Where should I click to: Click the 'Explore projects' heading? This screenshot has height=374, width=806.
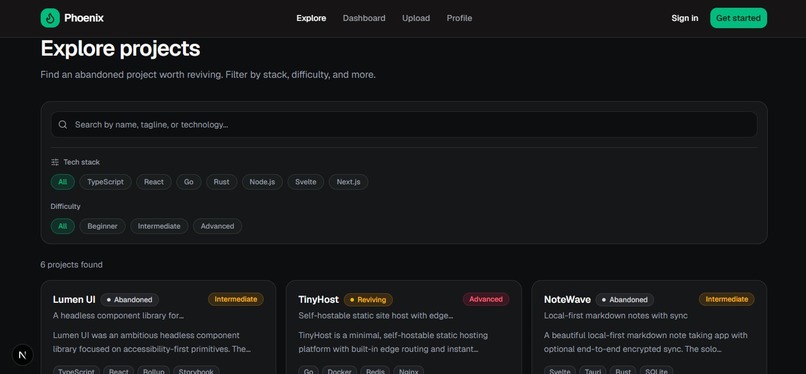coord(120,49)
